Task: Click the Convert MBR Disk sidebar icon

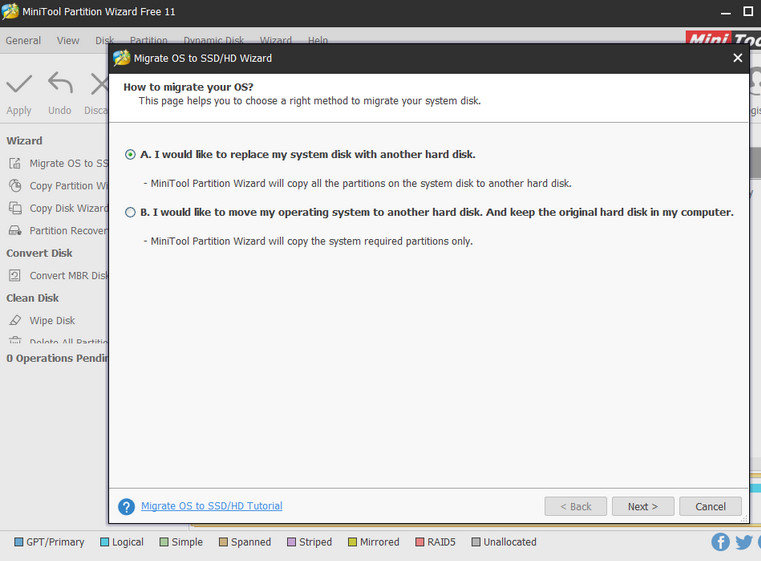Action: (15, 276)
